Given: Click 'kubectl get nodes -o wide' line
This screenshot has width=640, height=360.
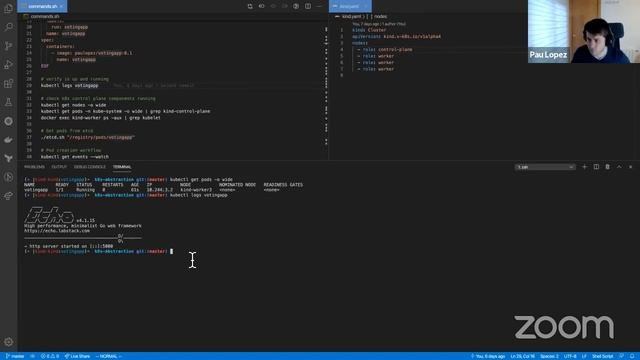Looking at the screenshot, I should [73, 105].
